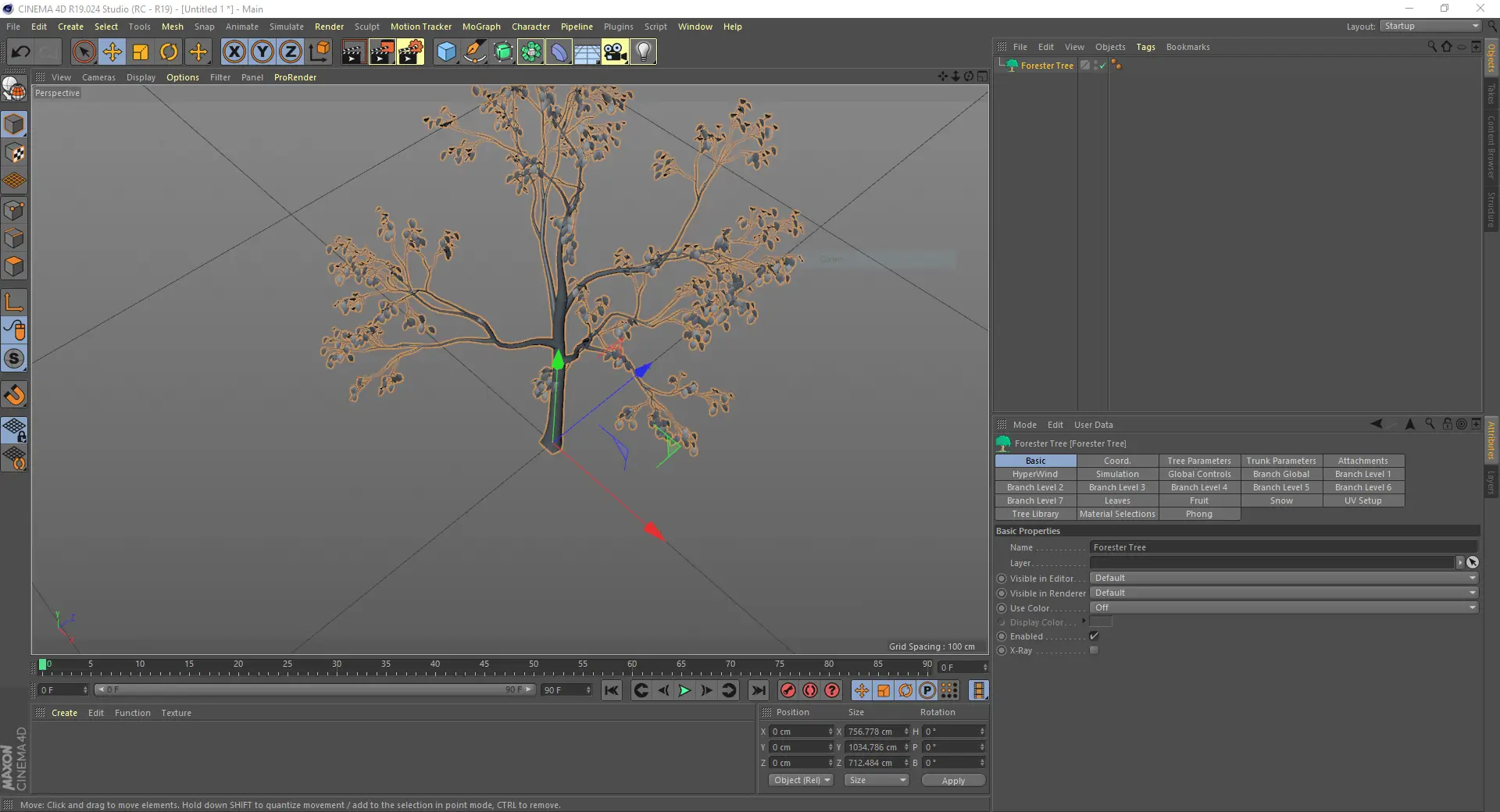Image resolution: width=1500 pixels, height=812 pixels.
Task: Click the Camera object icon
Action: 615,52
